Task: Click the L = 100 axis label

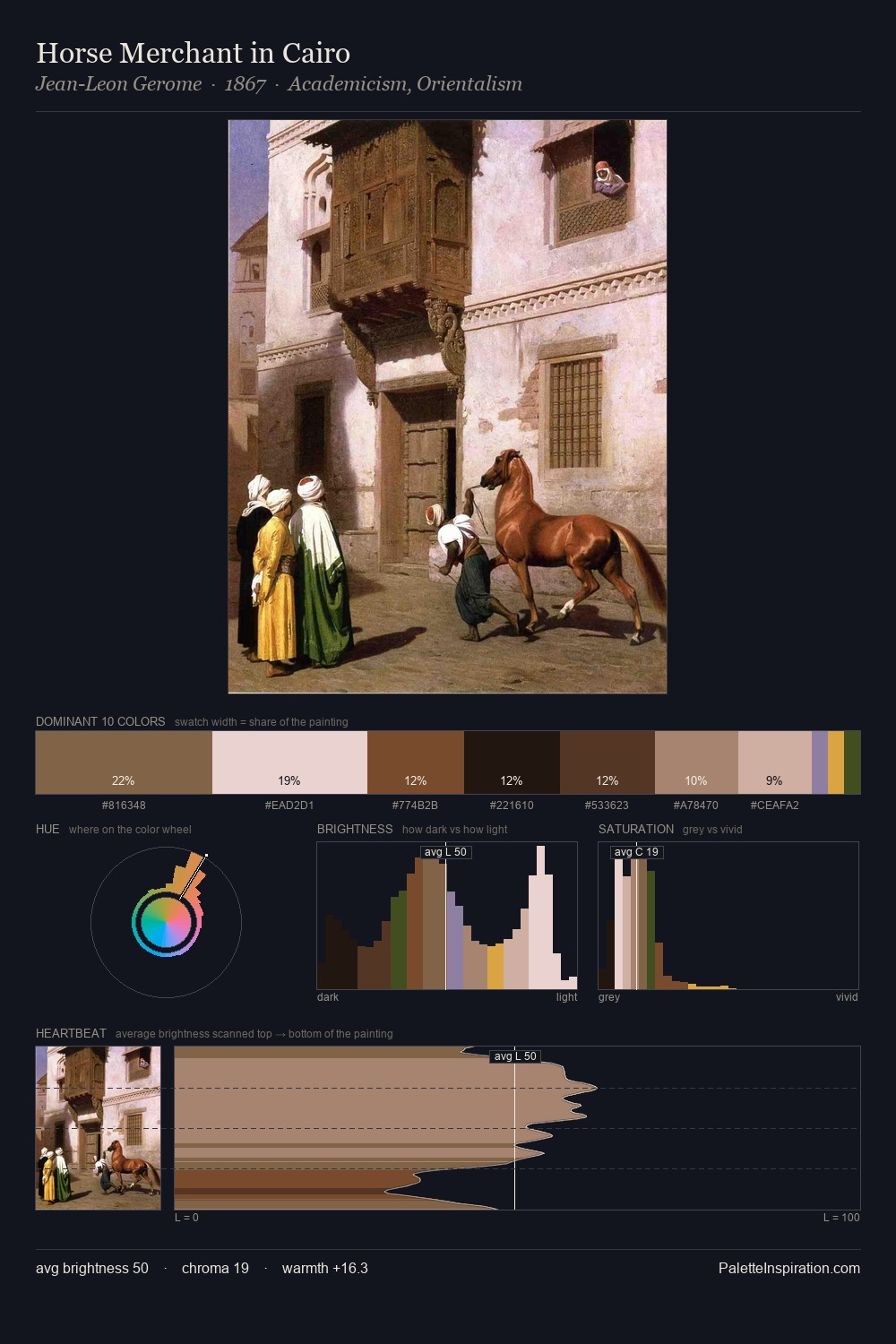Action: 841,1218
